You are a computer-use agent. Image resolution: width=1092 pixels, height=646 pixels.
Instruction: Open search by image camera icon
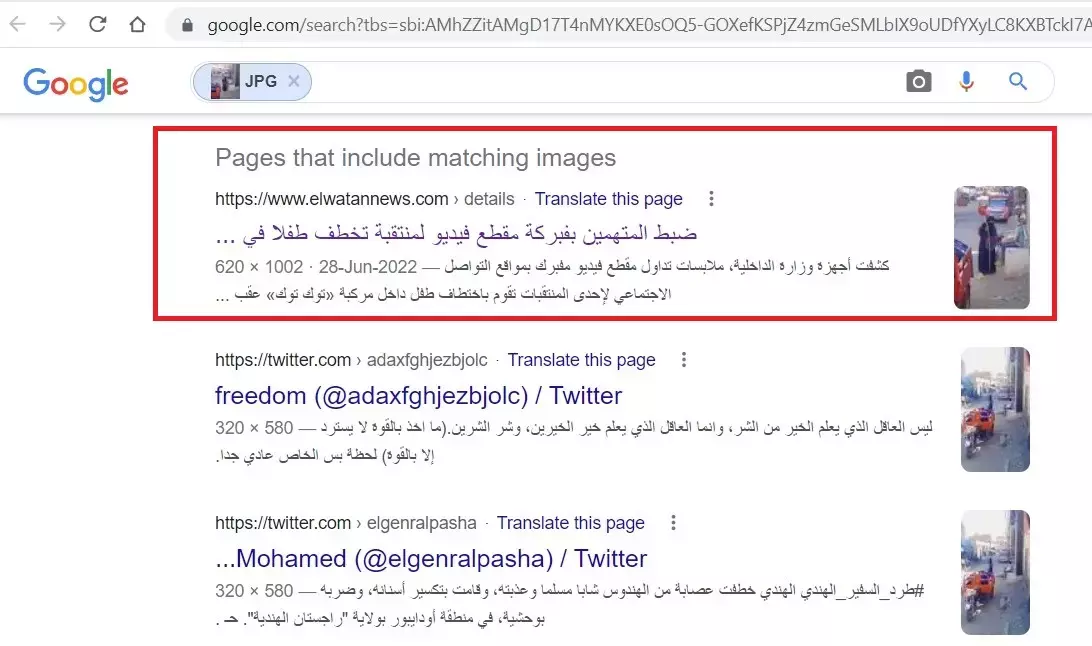coord(919,81)
